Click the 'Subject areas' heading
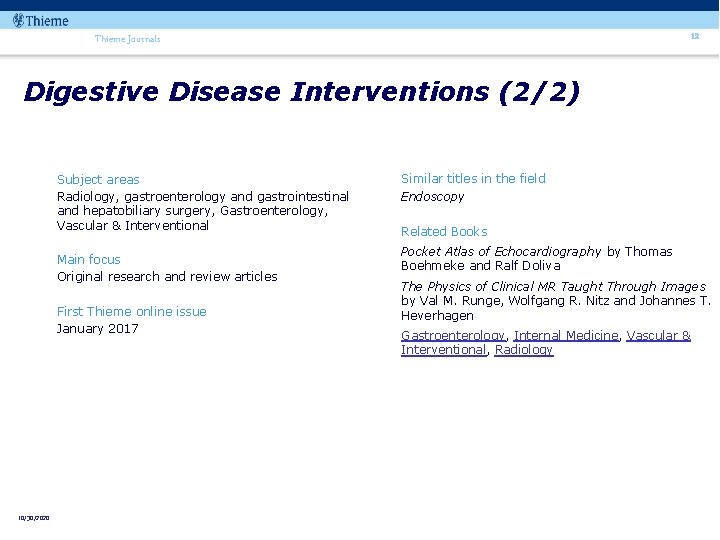Screen dimensions: 720x540 (x=98, y=180)
